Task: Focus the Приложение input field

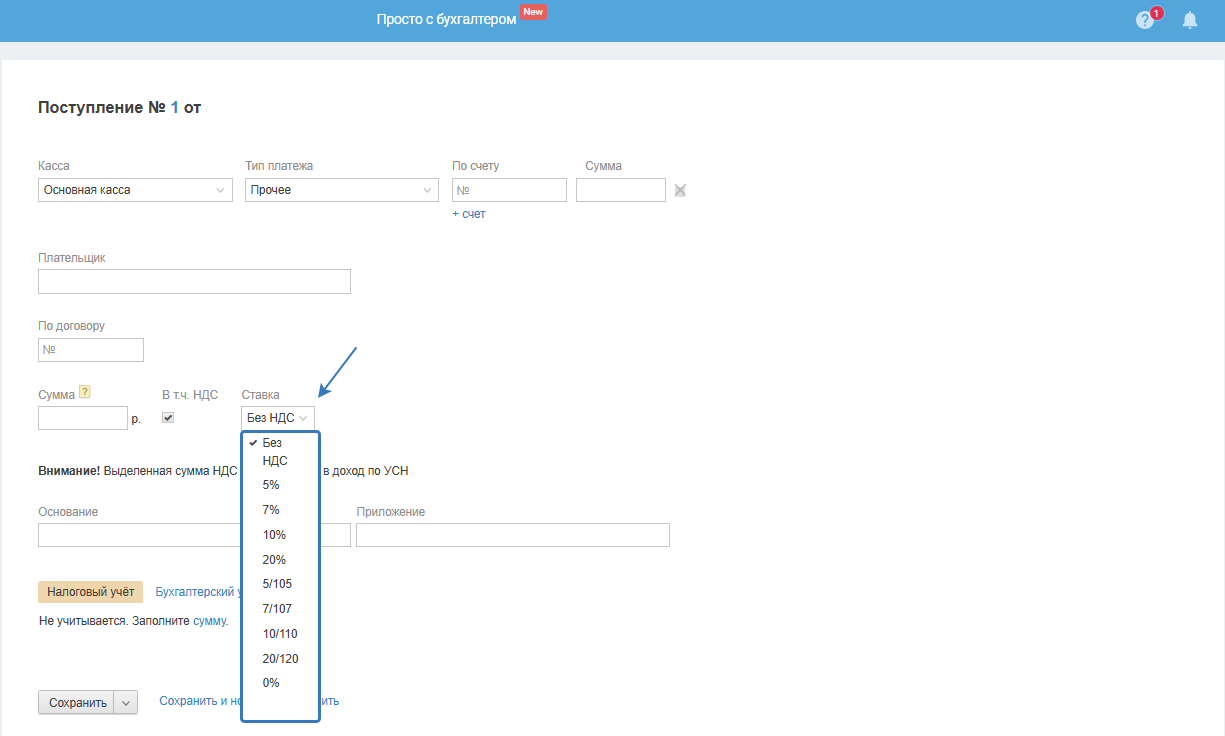Action: pyautogui.click(x=513, y=535)
